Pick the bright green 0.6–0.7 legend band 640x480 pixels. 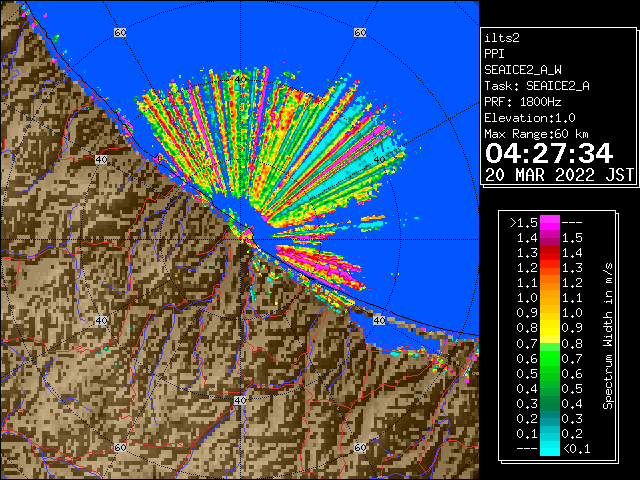550,358
